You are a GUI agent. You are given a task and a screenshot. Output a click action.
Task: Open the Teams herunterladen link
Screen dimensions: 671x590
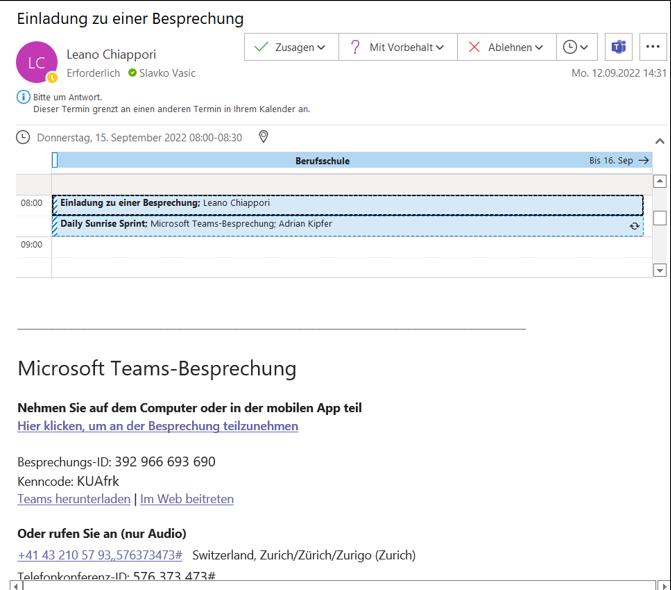(74, 499)
